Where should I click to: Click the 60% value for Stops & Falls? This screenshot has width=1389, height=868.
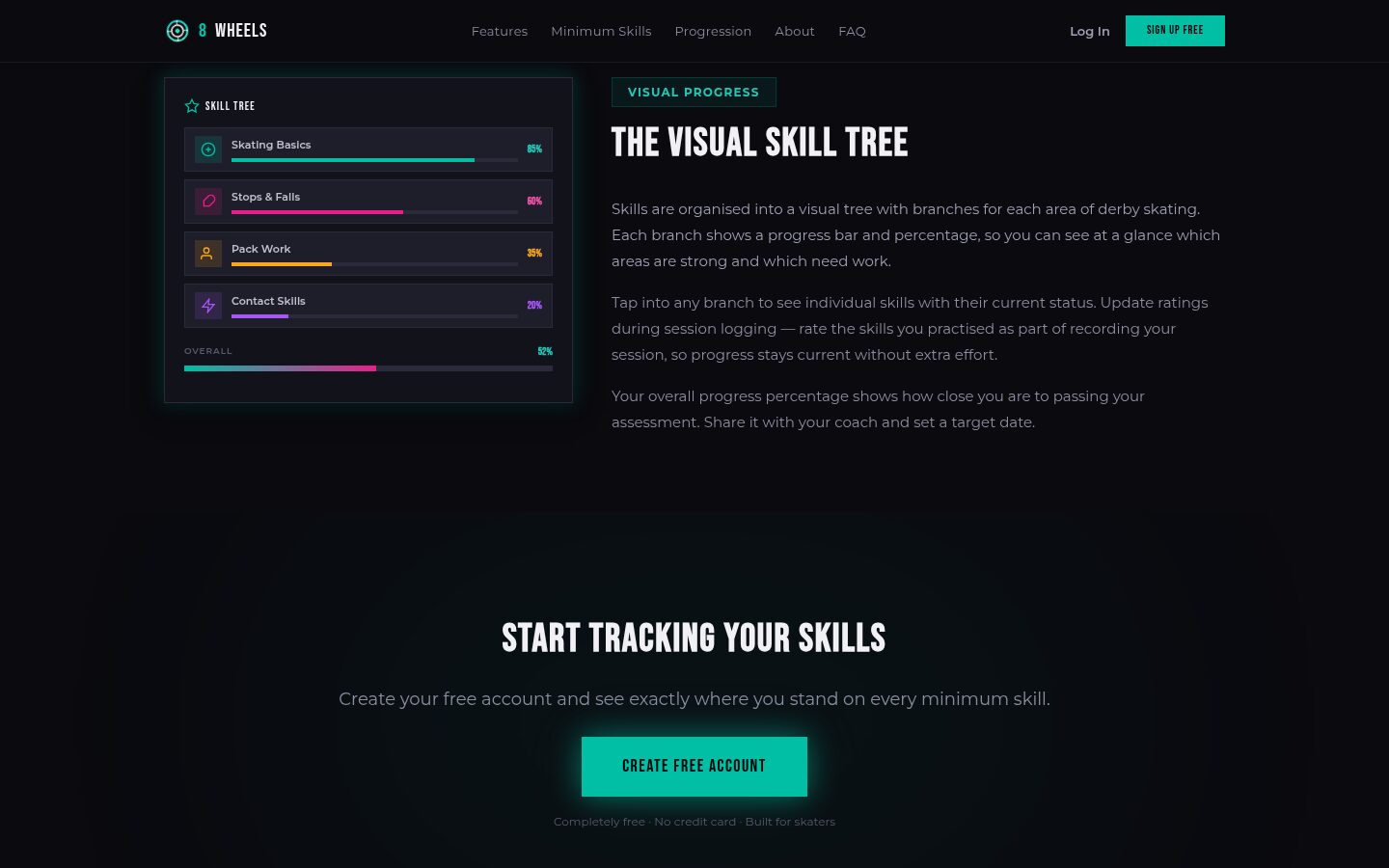tap(534, 202)
